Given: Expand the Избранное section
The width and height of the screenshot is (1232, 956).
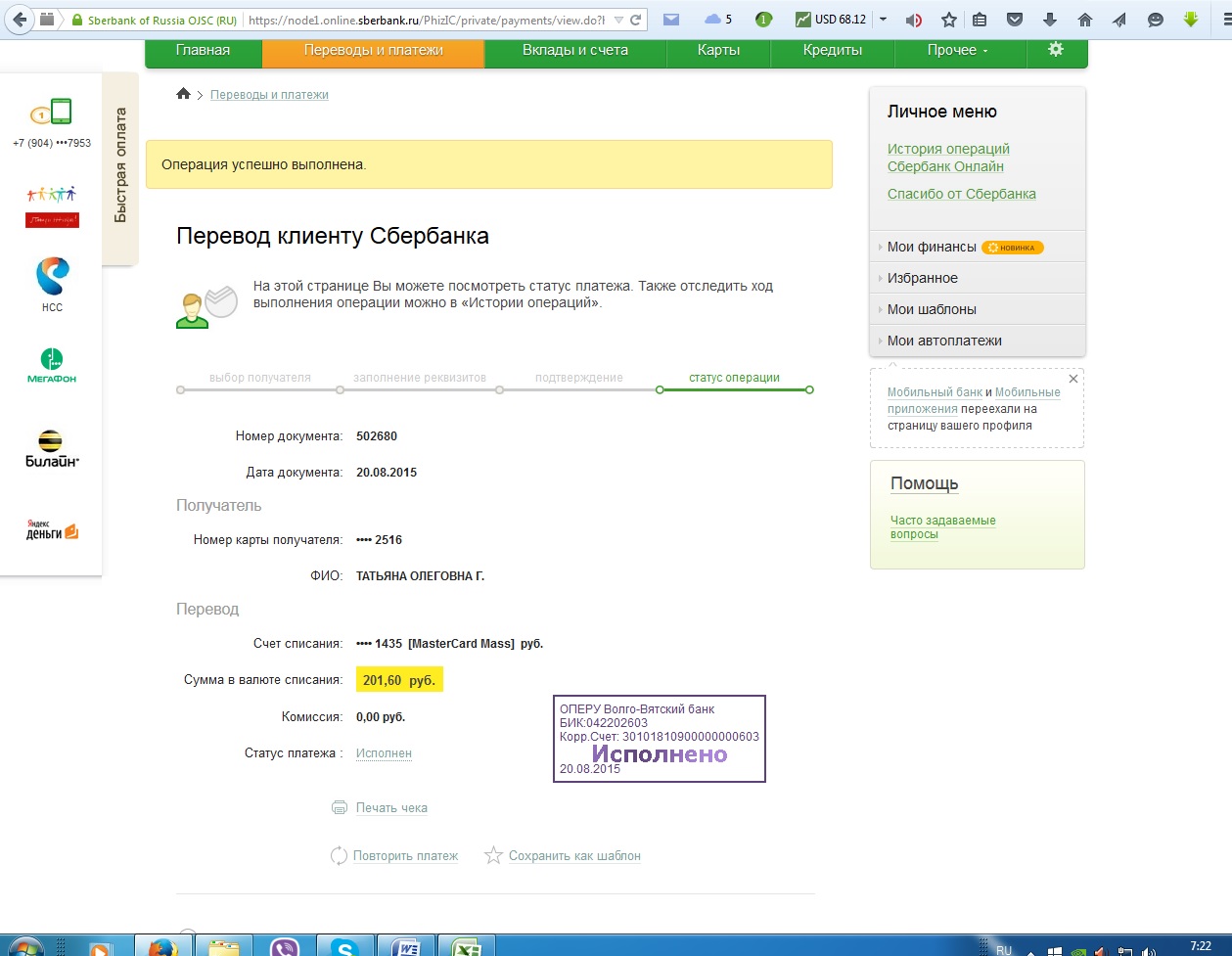Looking at the screenshot, I should pos(922,278).
